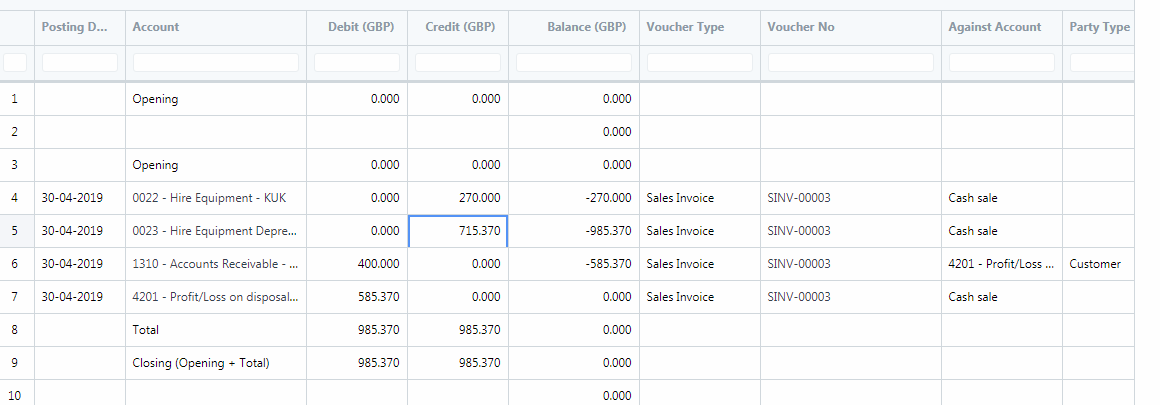Select row number 5
The height and width of the screenshot is (405, 1160).
point(17,231)
